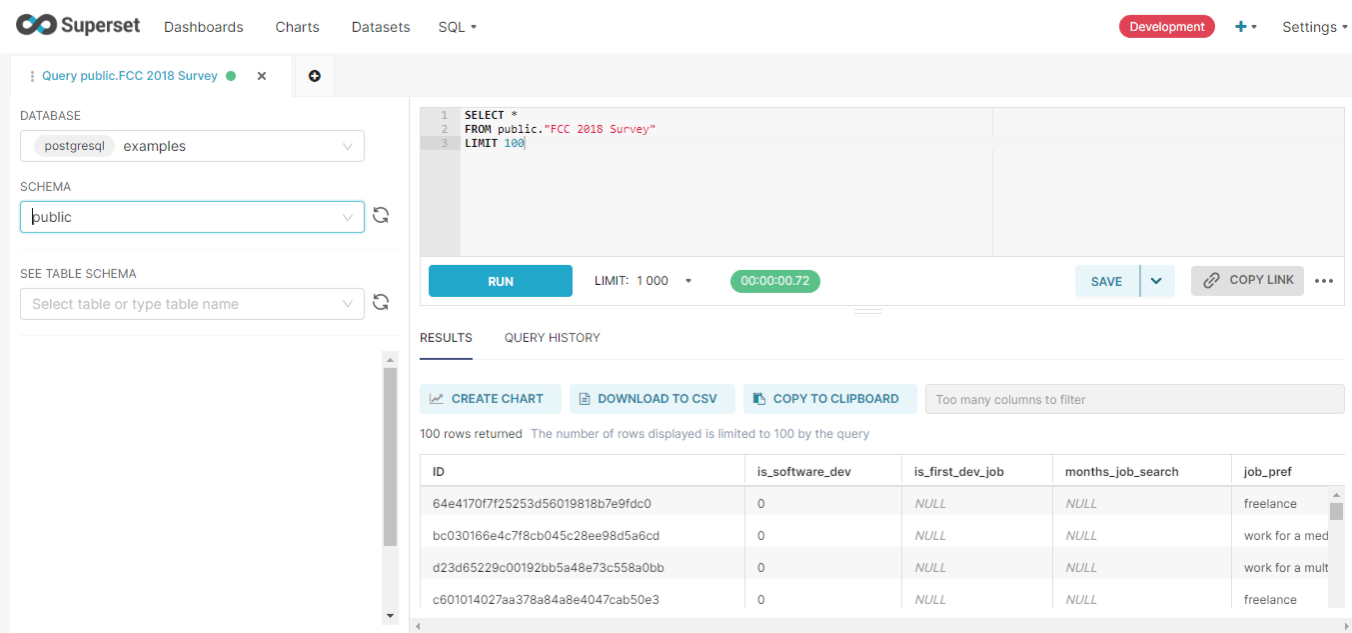The height and width of the screenshot is (633, 1352).
Task: Open the Dashboards menu
Action: point(203,27)
